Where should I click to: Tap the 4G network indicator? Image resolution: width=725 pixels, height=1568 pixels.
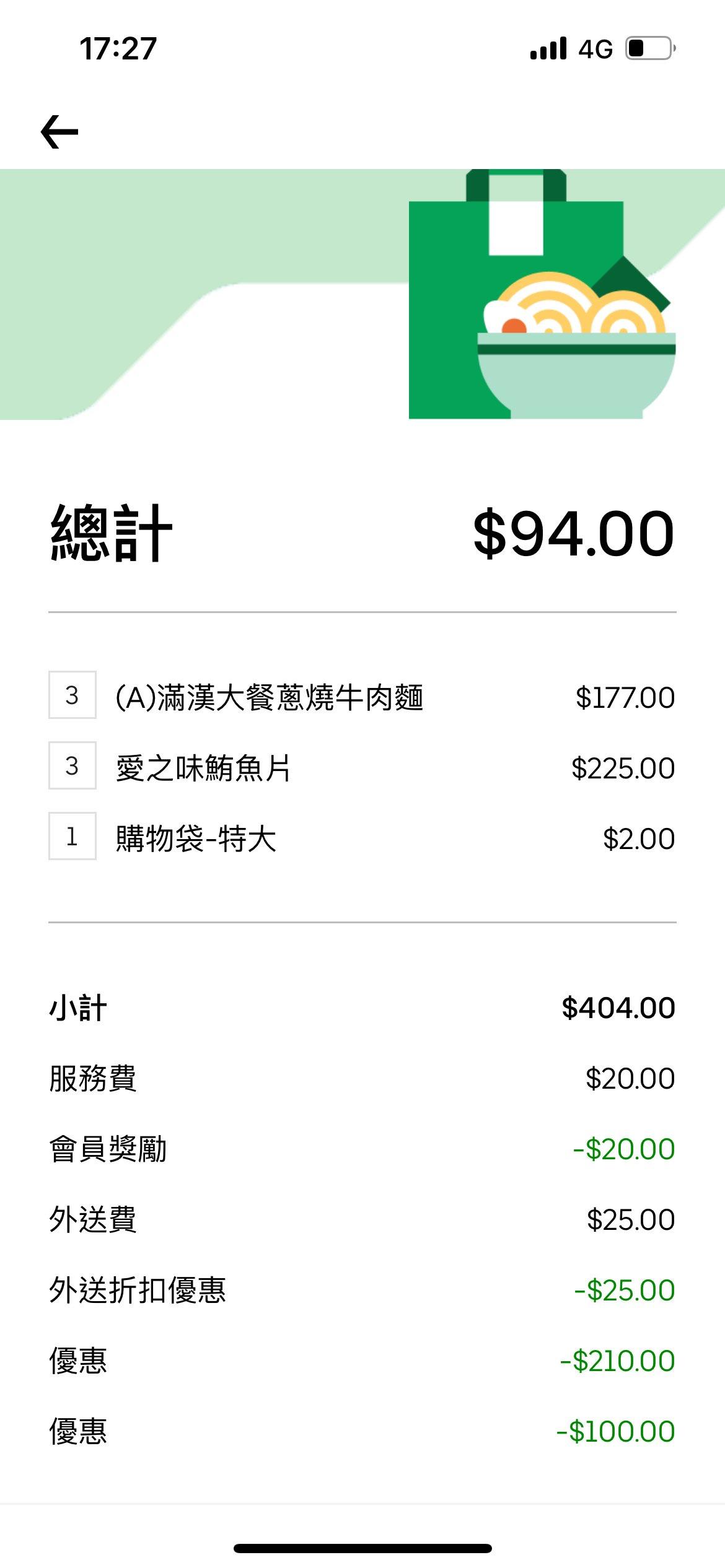coord(595,49)
